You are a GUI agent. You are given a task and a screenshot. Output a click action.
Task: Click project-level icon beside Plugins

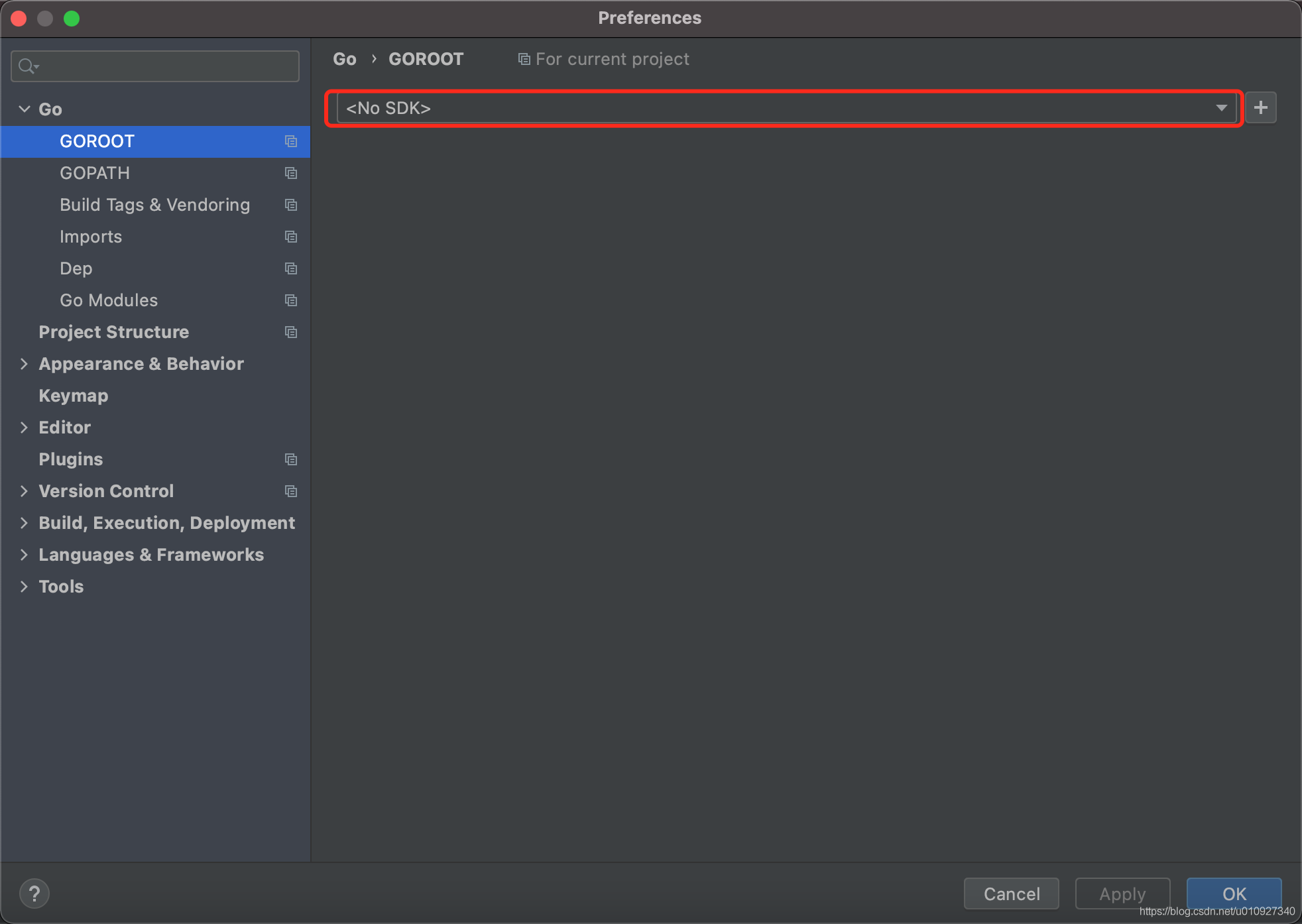pyautogui.click(x=290, y=459)
